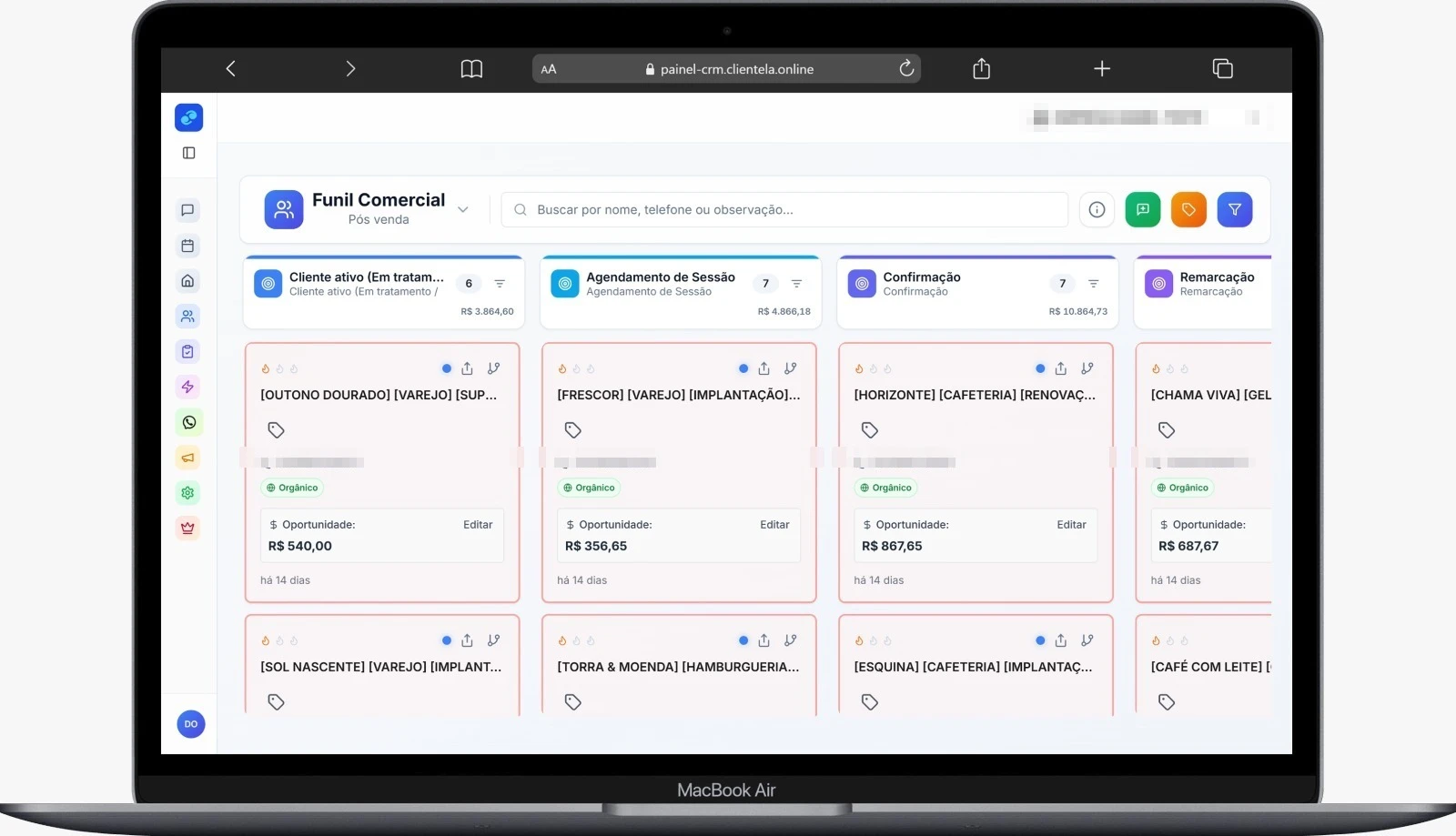Click the green message button
Viewport: 1456px width, 836px height.
[1143, 209]
